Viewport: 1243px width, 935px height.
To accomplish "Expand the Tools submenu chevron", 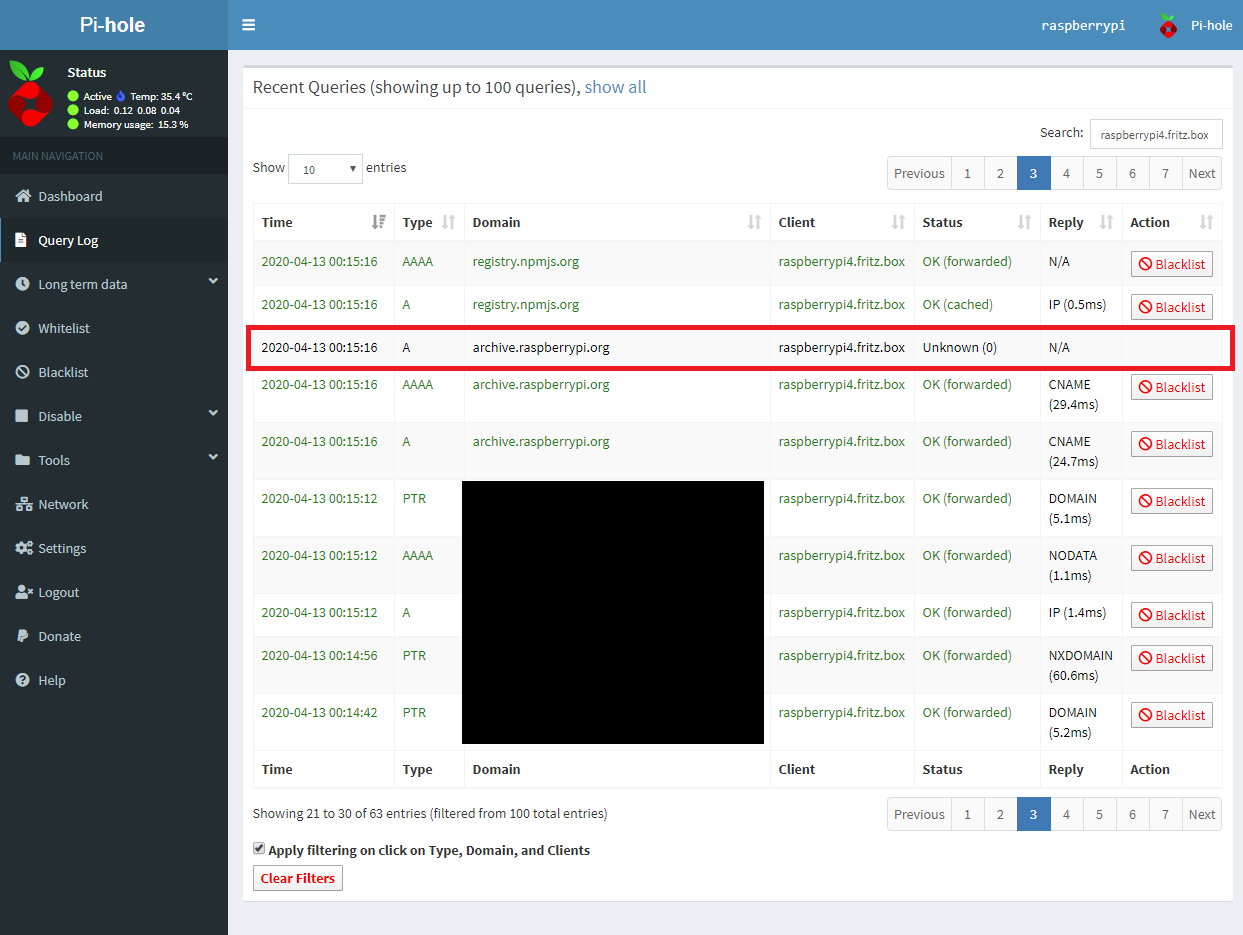I will [x=213, y=459].
